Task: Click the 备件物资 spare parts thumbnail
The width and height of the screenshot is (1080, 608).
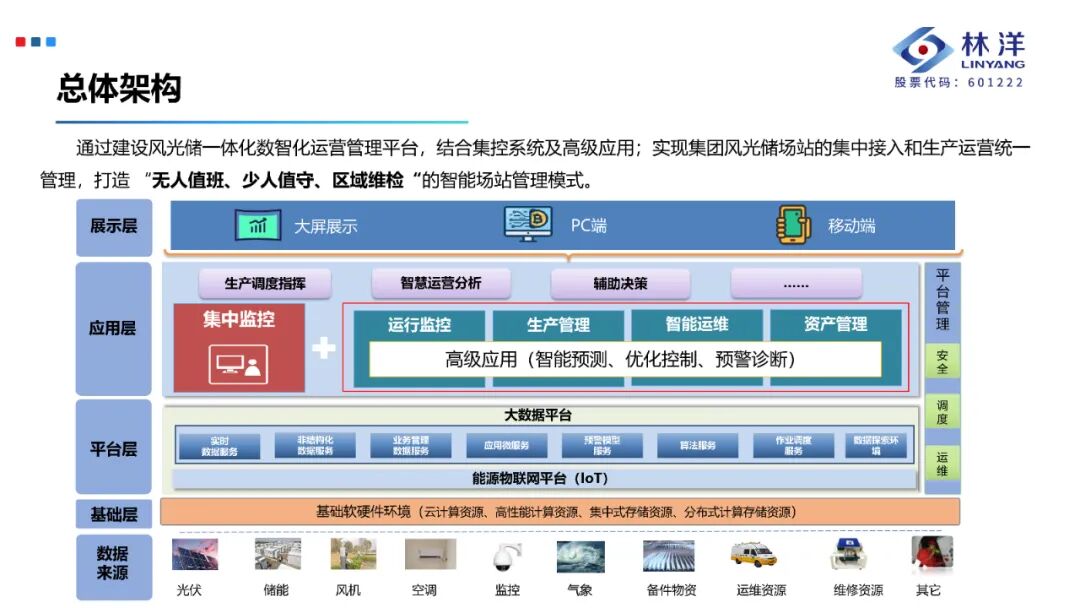Action: coord(668,556)
